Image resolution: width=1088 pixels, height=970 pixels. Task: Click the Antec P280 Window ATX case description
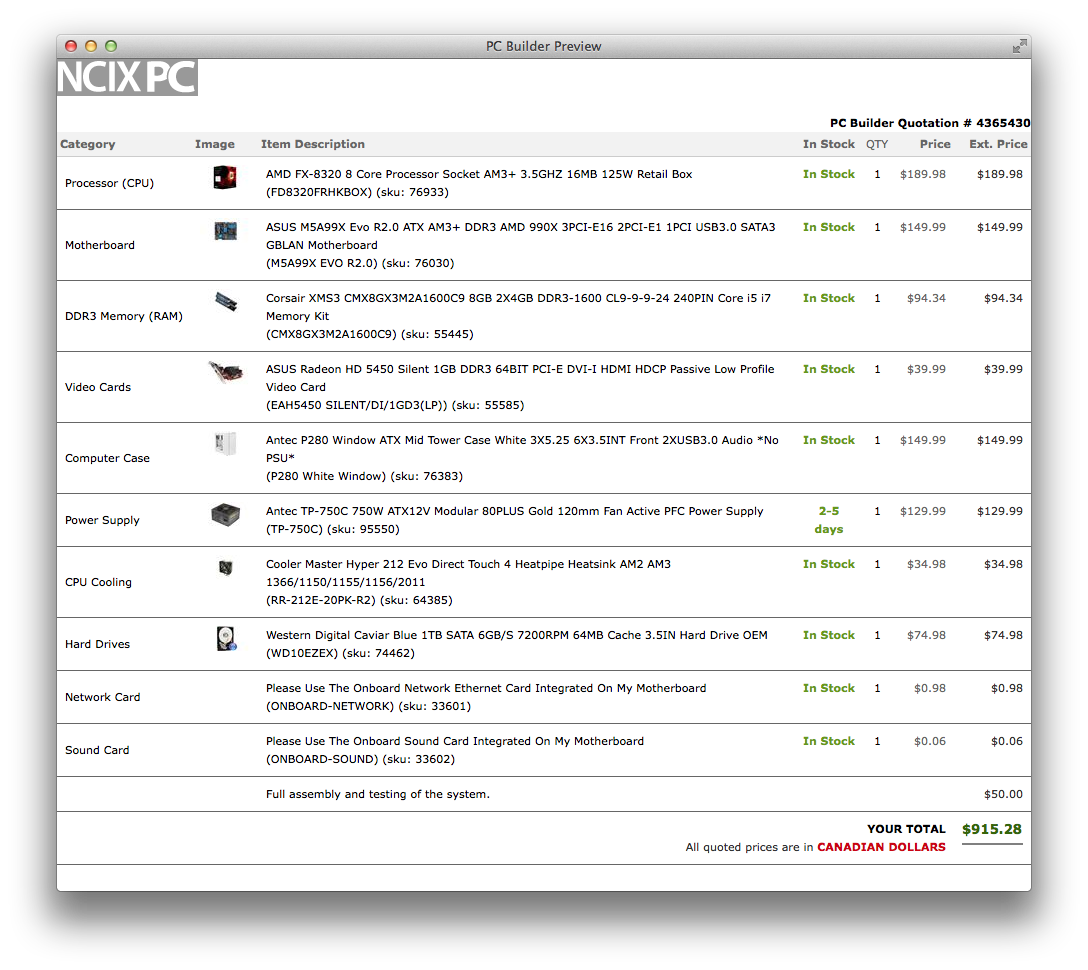[522, 458]
